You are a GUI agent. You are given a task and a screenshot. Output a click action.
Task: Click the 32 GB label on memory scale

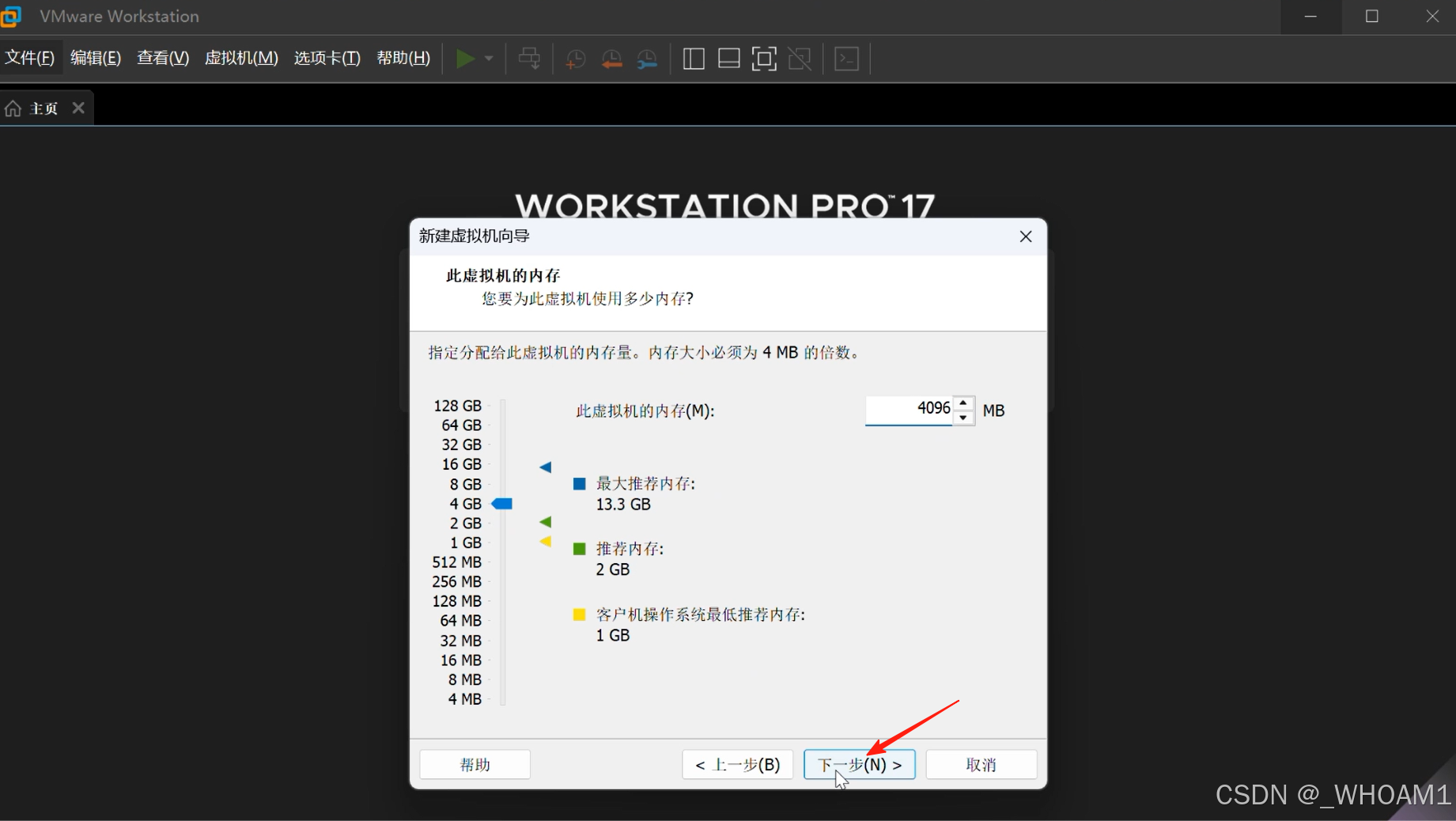point(461,445)
